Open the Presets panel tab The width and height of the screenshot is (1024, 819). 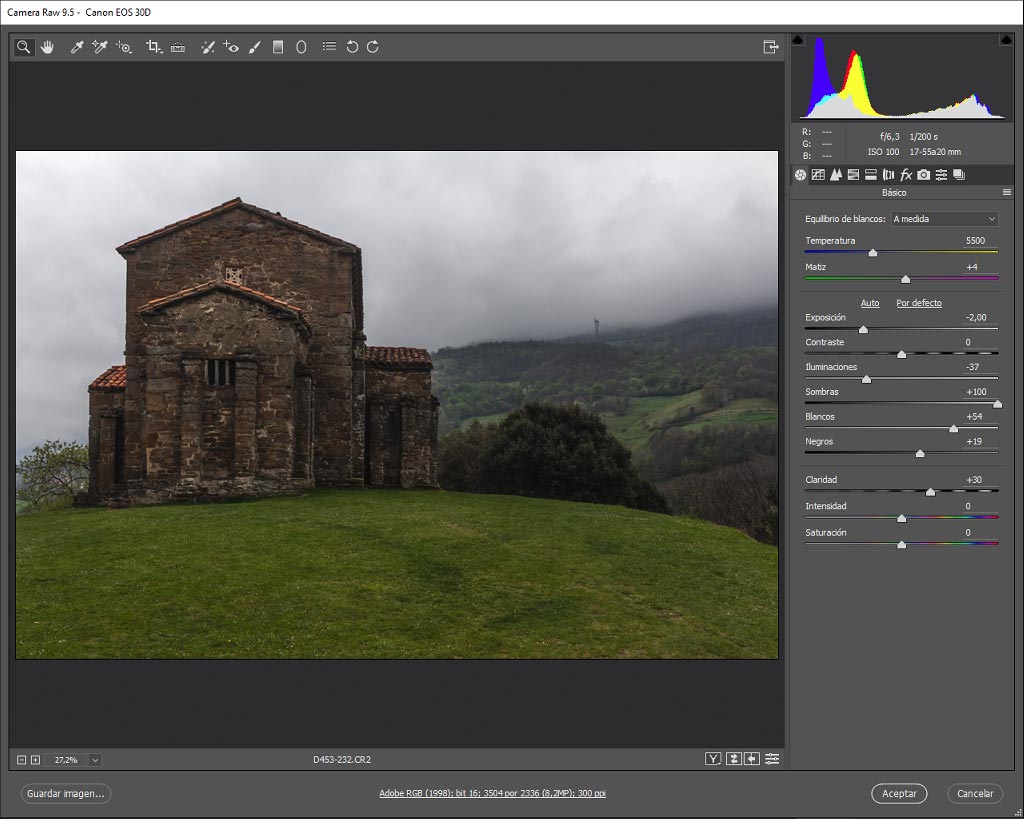[x=941, y=174]
